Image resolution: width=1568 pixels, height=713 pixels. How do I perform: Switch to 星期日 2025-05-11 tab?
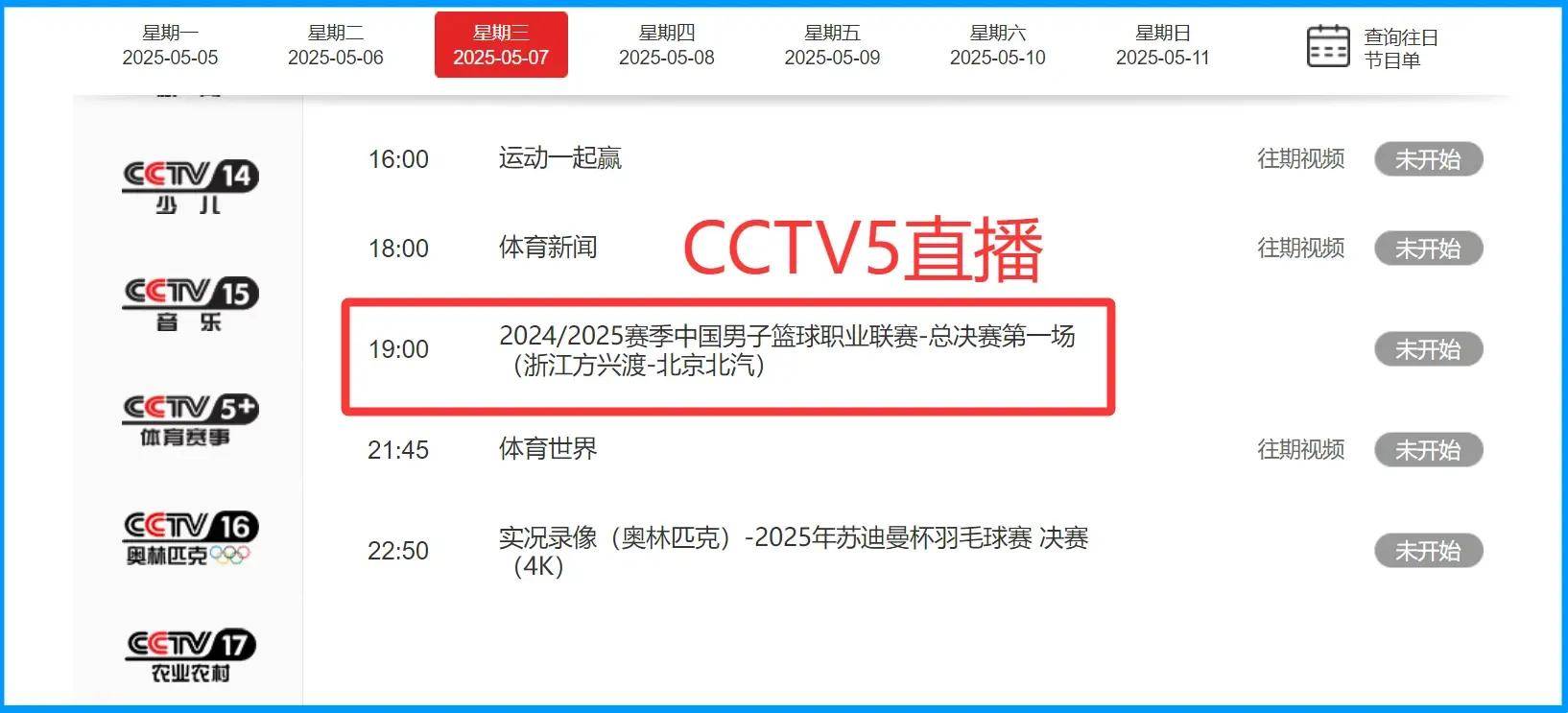coord(1162,45)
